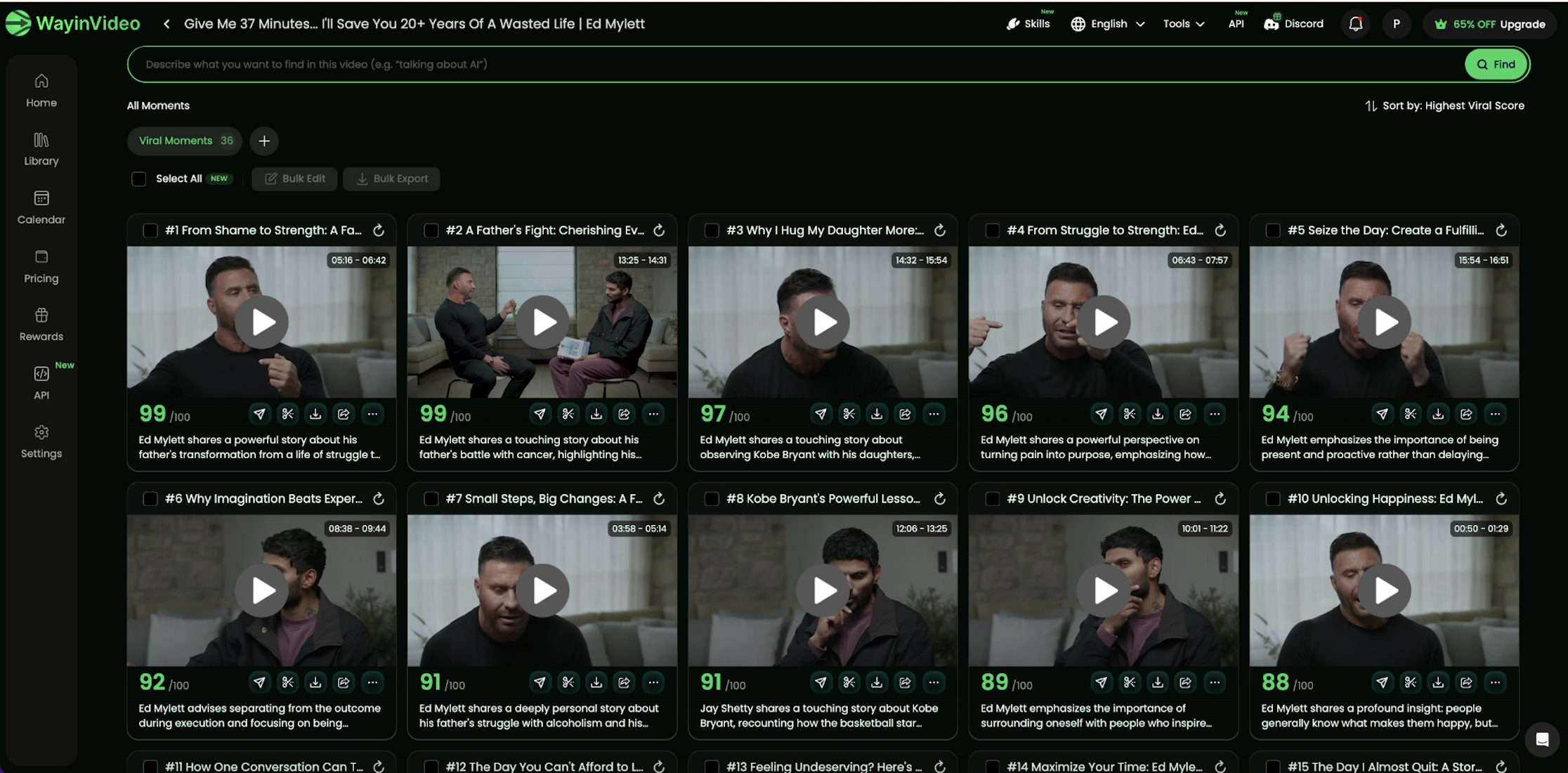Select clip #1 From Shame to Strength checkbox

(150, 230)
